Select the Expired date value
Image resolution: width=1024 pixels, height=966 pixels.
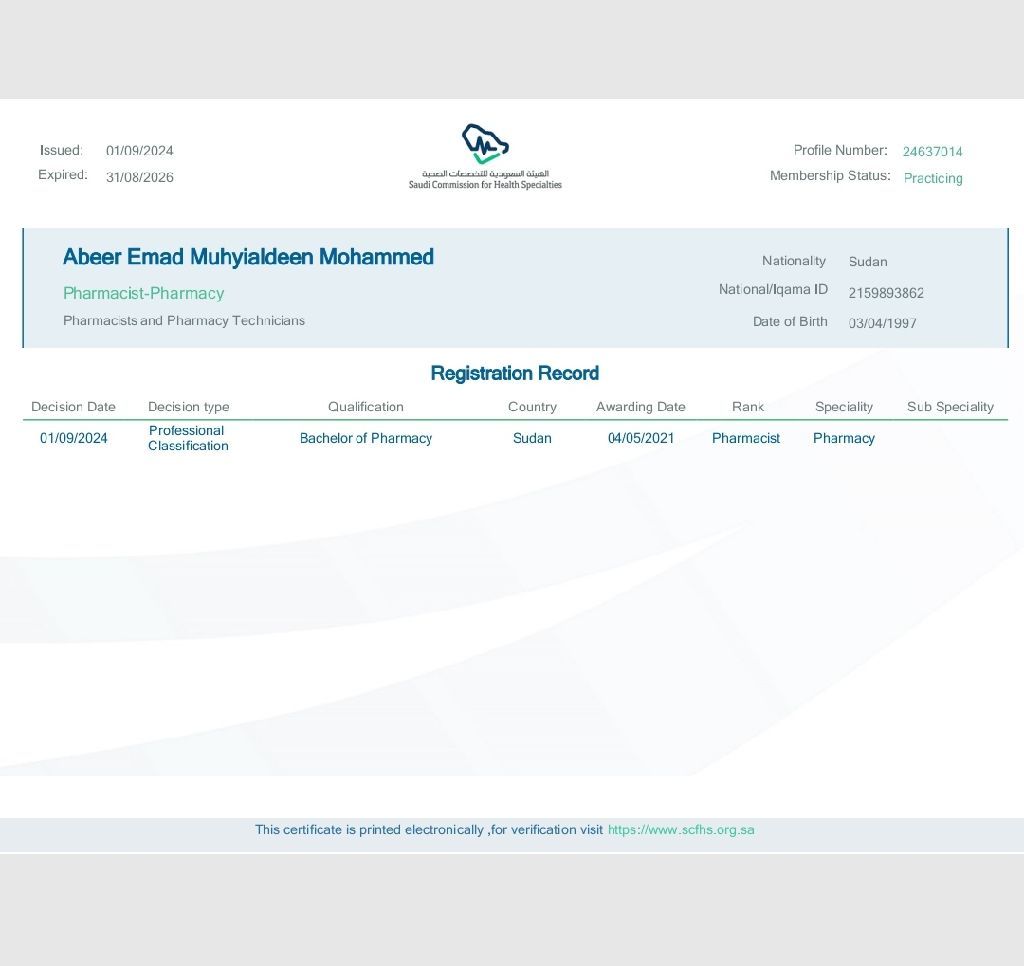click(x=140, y=177)
